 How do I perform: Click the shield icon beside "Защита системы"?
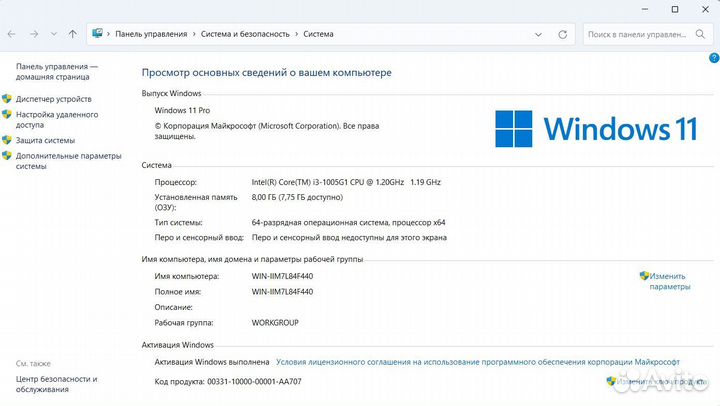(6, 140)
